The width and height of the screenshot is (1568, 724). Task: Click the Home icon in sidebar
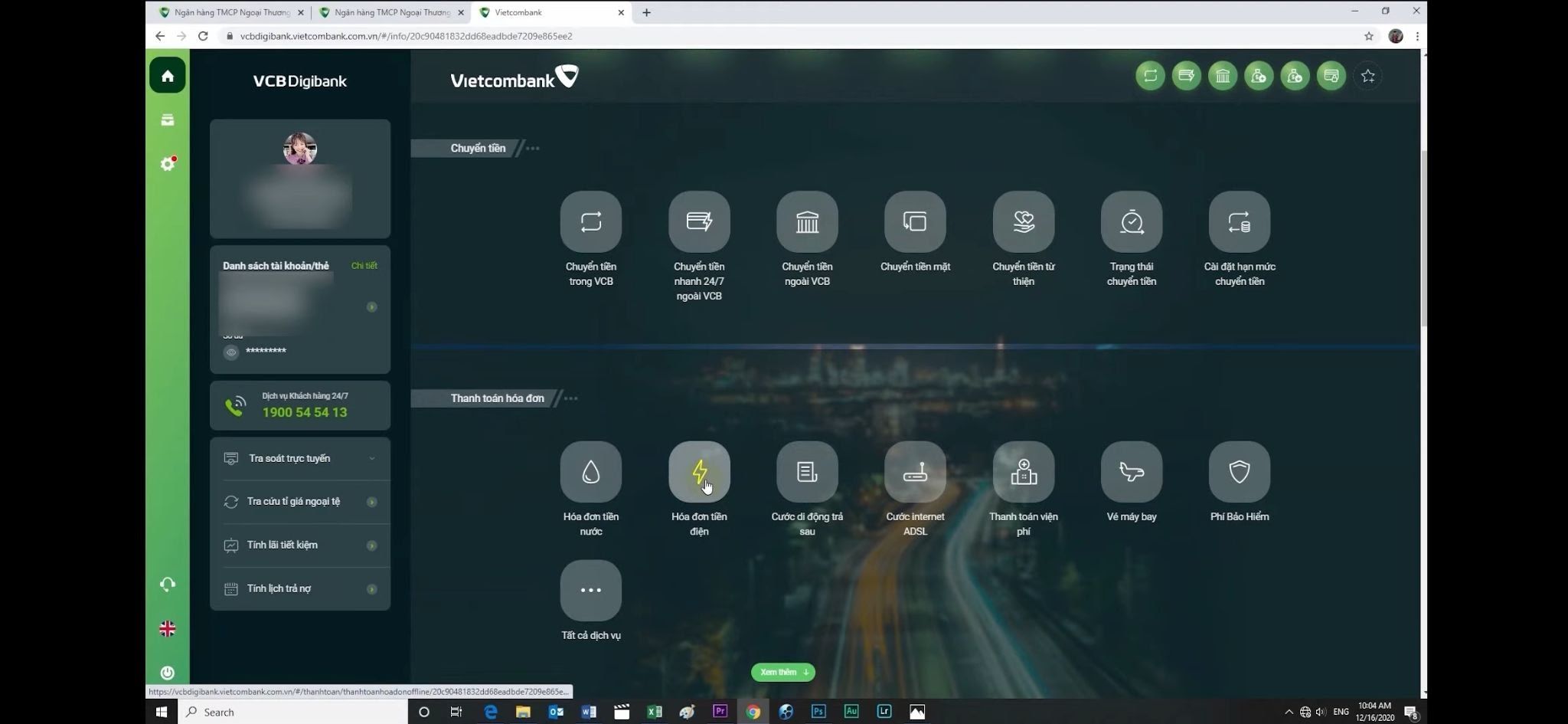[168, 76]
